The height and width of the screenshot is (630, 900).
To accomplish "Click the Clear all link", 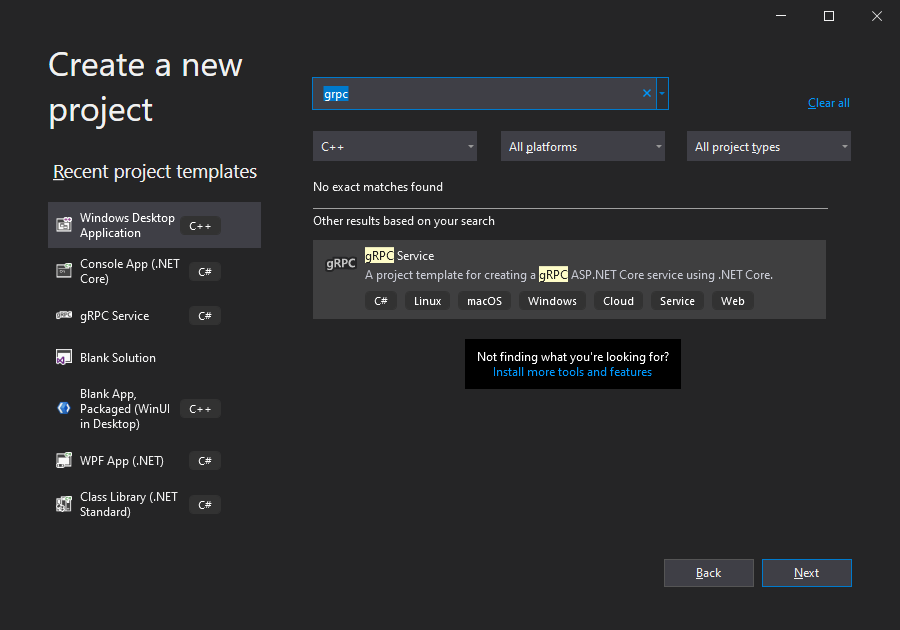I will point(828,103).
